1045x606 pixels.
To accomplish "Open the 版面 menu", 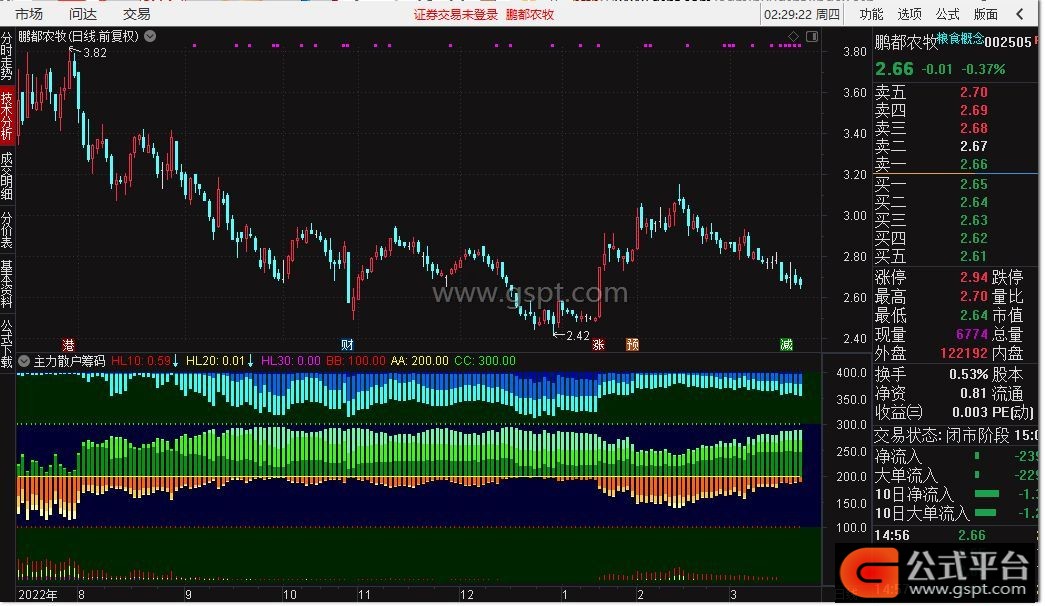I will pos(986,14).
